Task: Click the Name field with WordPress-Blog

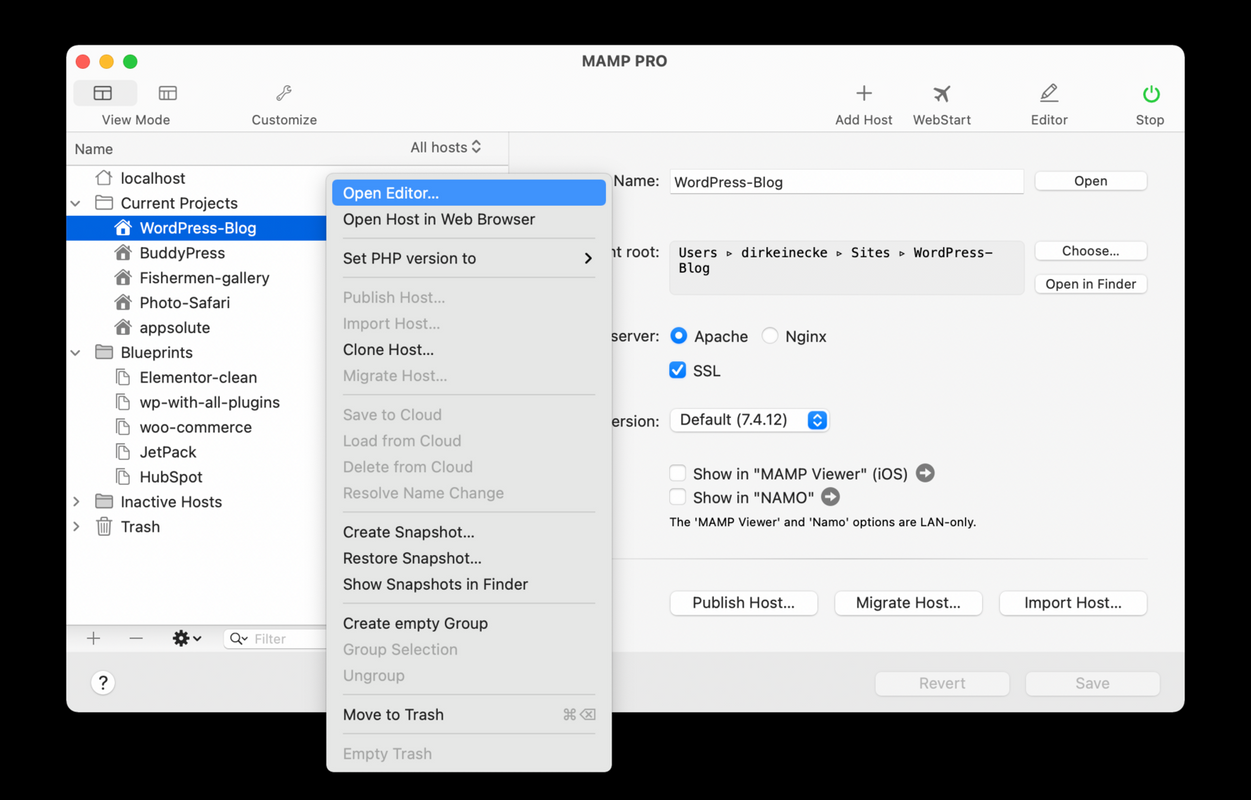Action: point(847,182)
